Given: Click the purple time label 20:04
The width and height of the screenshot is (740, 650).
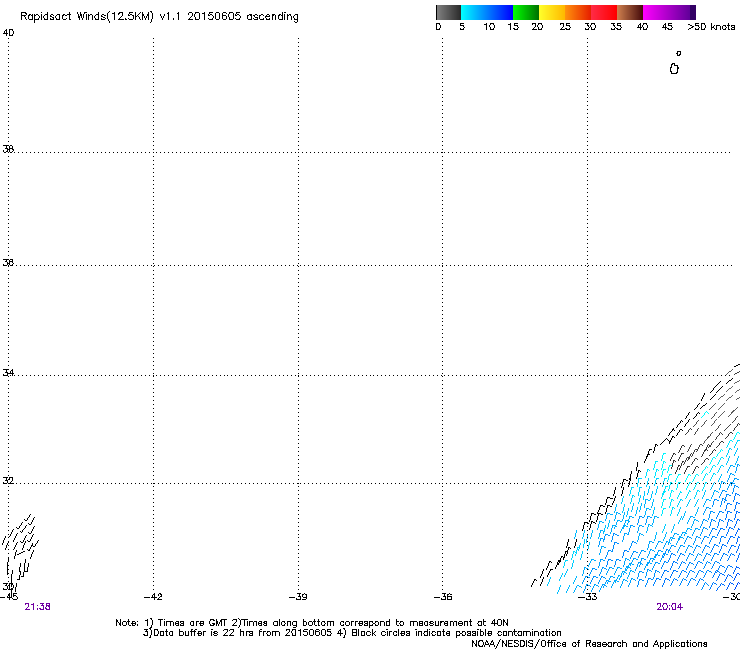Looking at the screenshot, I should [669, 607].
